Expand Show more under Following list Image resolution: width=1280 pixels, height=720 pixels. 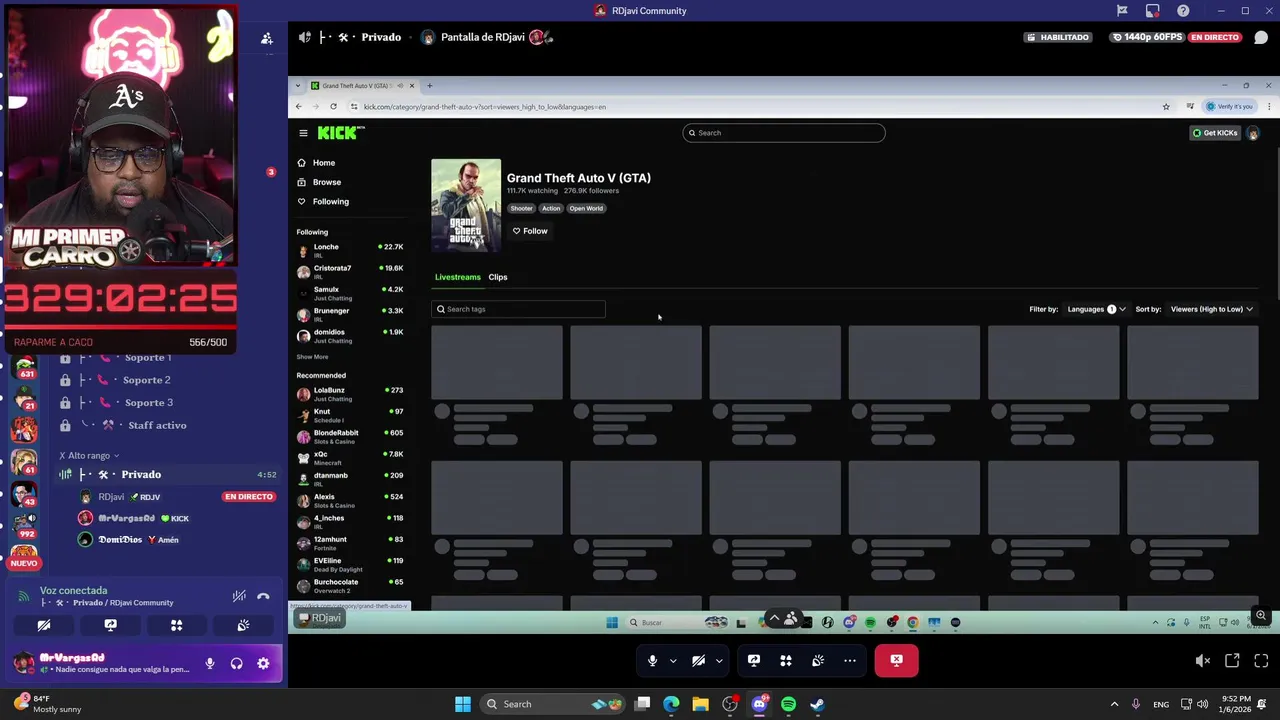(x=312, y=357)
